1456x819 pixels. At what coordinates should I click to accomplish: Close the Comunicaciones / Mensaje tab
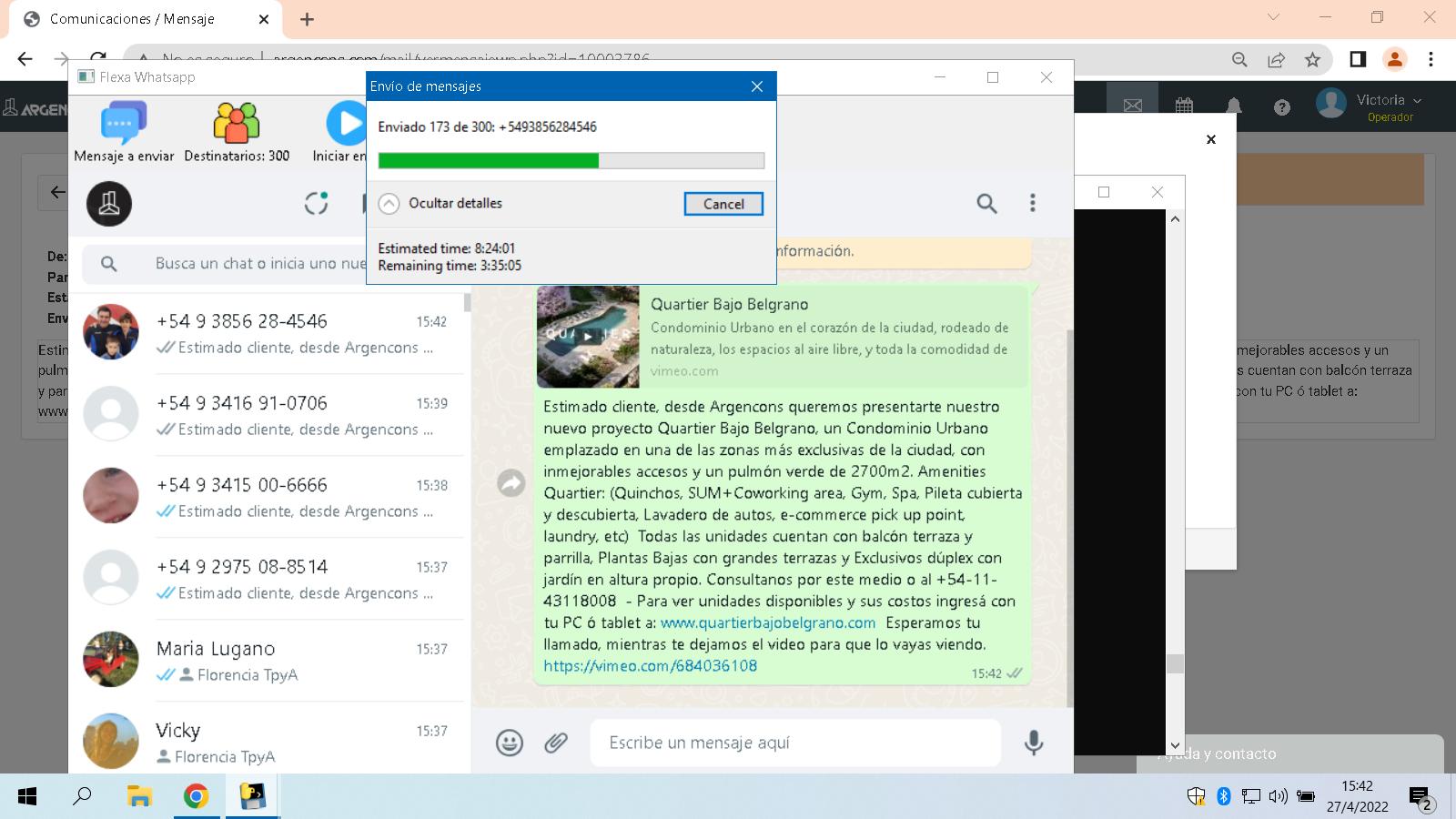point(264,19)
